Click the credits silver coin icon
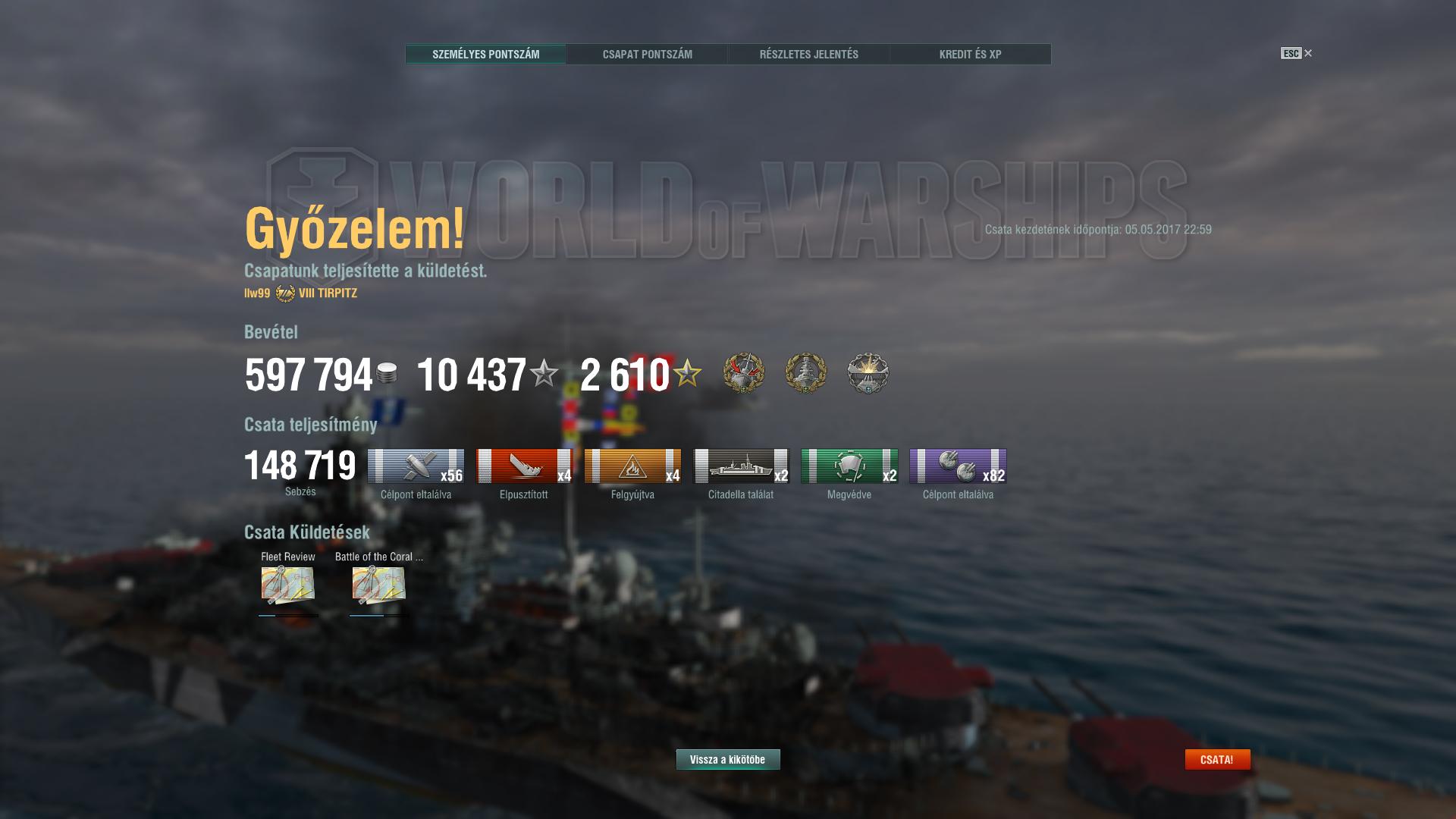The image size is (1456, 819). 387,373
